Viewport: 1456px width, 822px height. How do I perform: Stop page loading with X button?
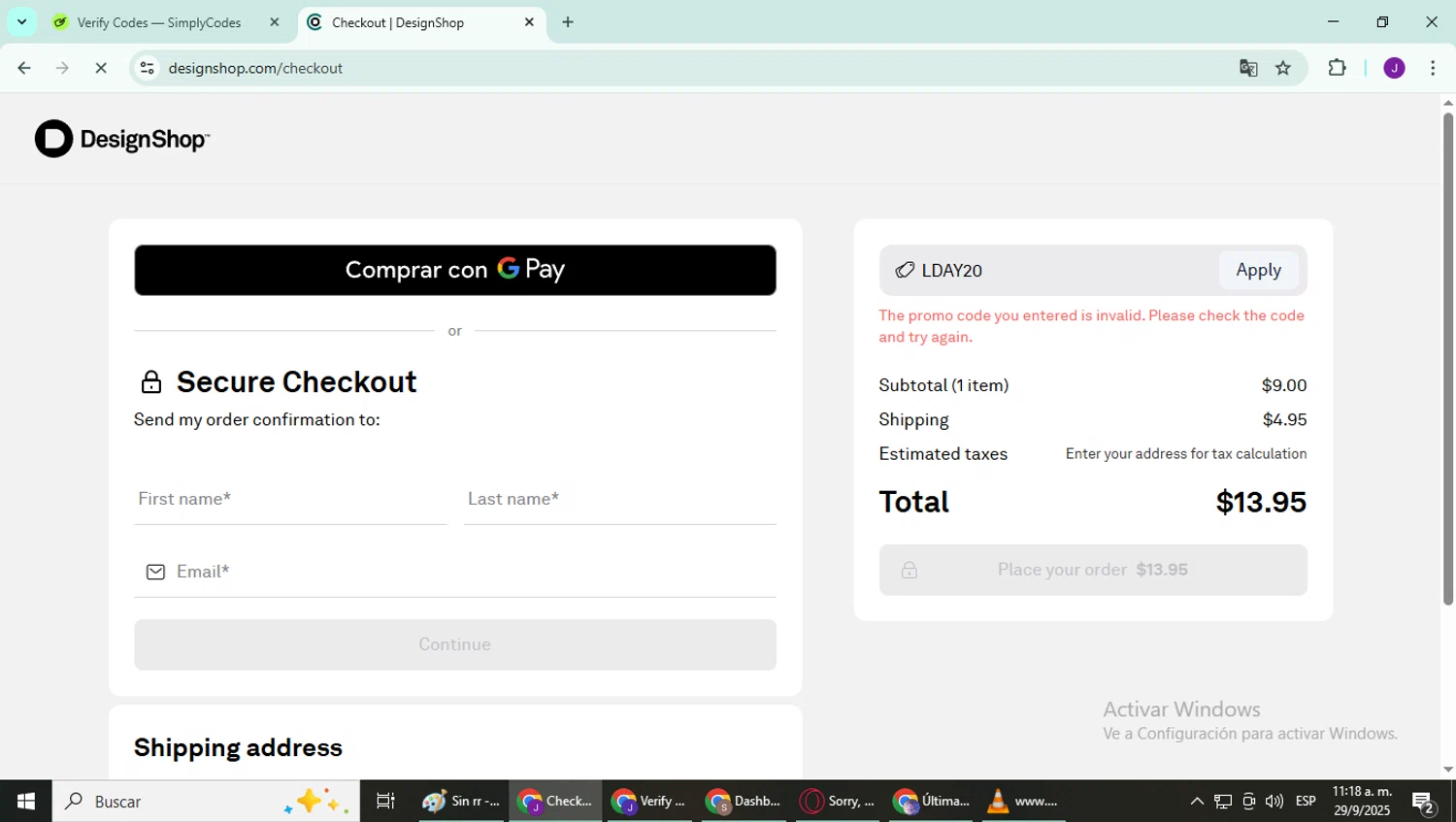pos(101,68)
